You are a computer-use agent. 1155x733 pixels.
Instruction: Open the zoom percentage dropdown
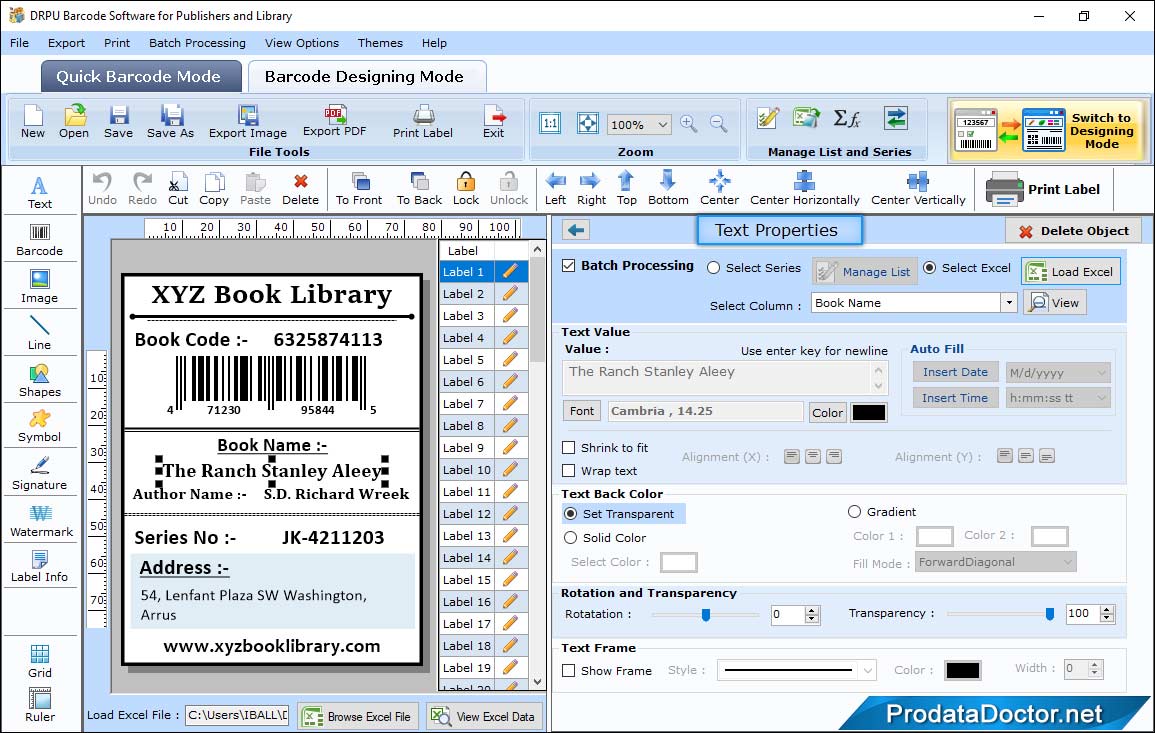click(662, 124)
